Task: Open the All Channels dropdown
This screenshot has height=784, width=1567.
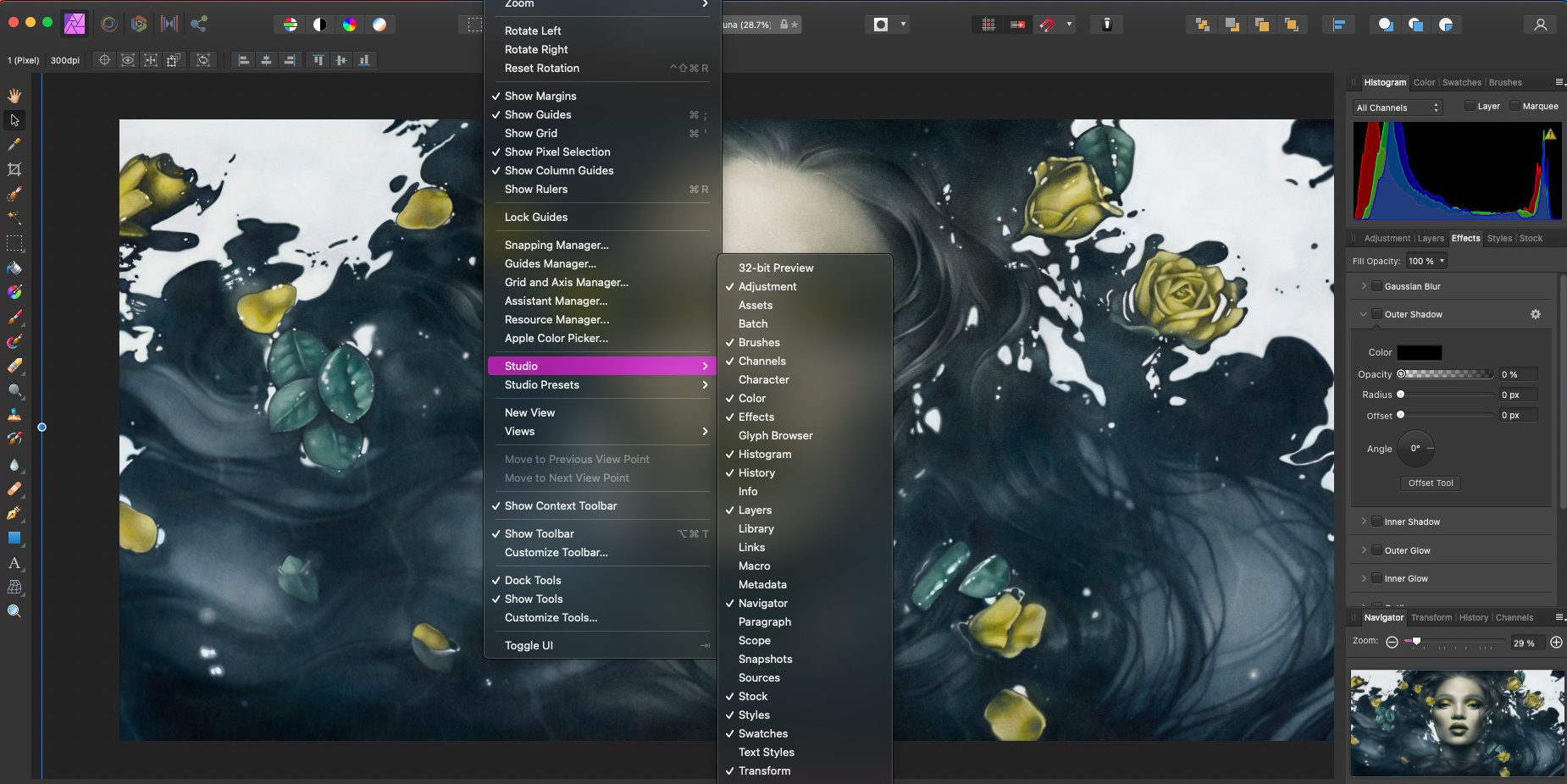Action: coord(1398,108)
